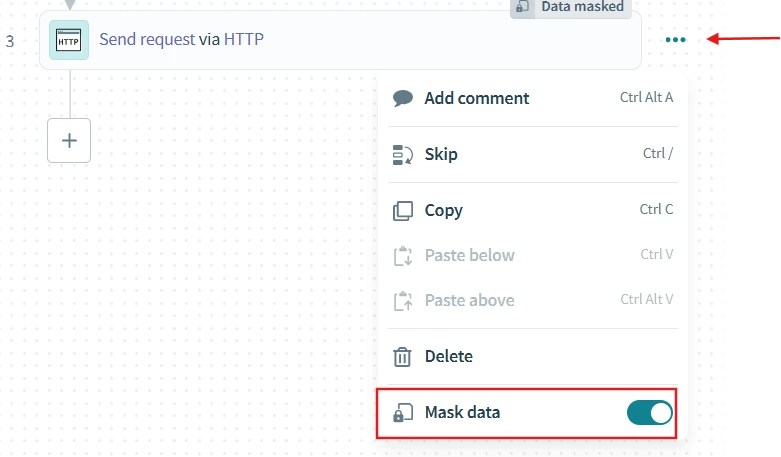Image resolution: width=781 pixels, height=457 pixels.
Task: Click the plus button to add a step
Action: [69, 141]
